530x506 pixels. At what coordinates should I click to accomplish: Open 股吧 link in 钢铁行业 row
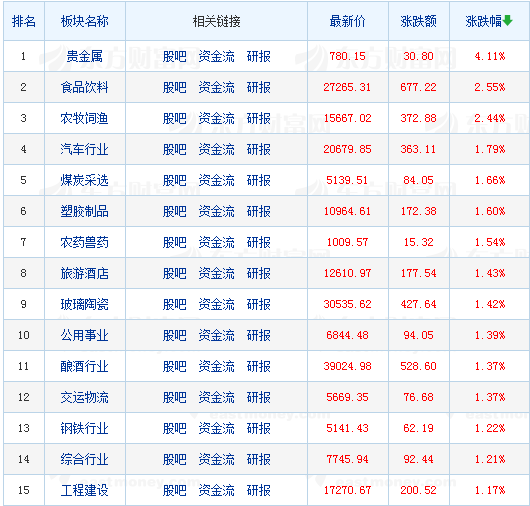tap(174, 428)
